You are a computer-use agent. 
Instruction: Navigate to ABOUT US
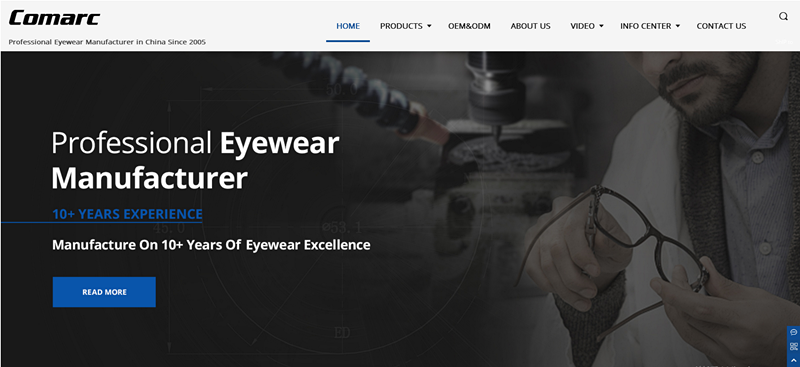pyautogui.click(x=531, y=26)
